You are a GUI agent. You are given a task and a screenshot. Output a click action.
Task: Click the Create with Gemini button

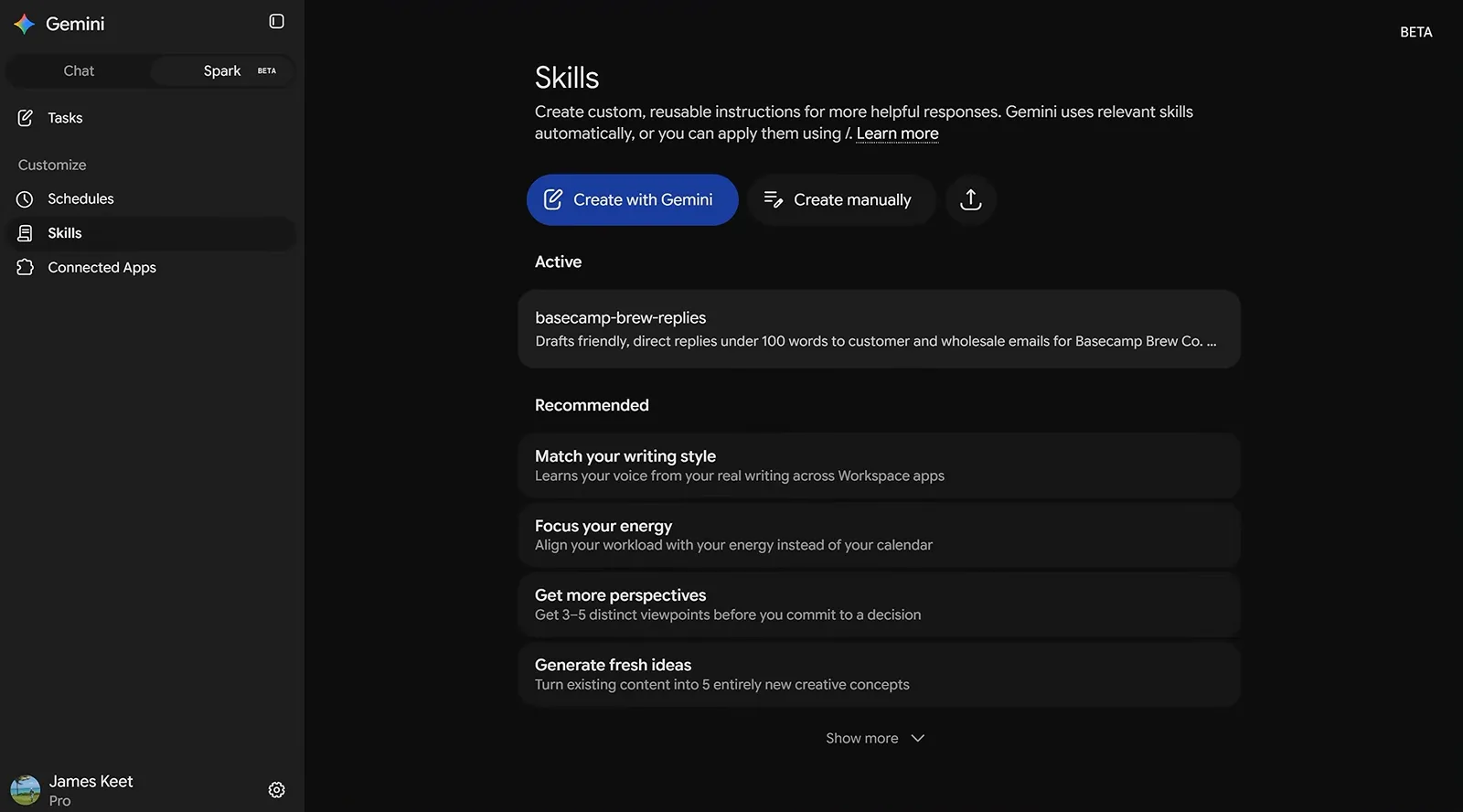632,199
